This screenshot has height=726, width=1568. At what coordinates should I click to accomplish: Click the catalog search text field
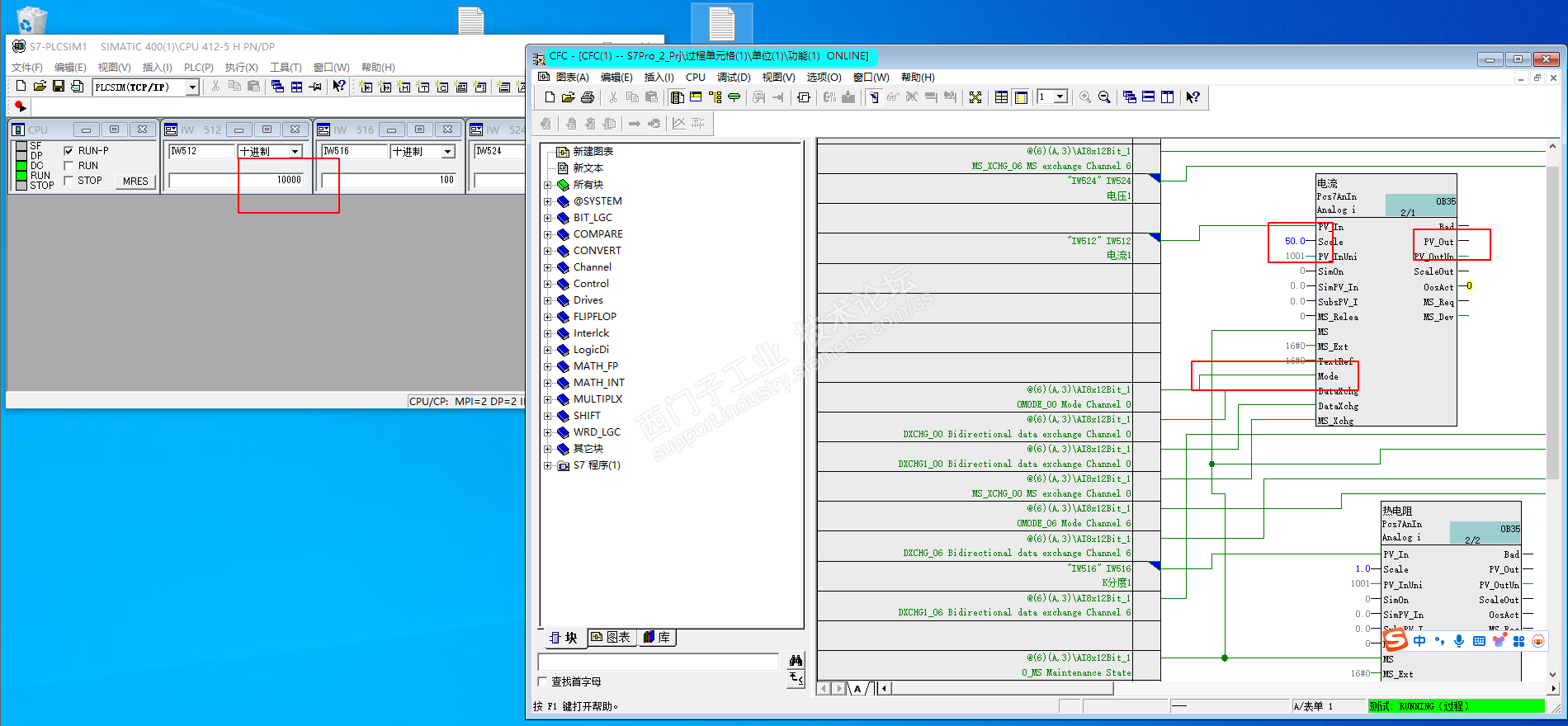click(x=659, y=662)
